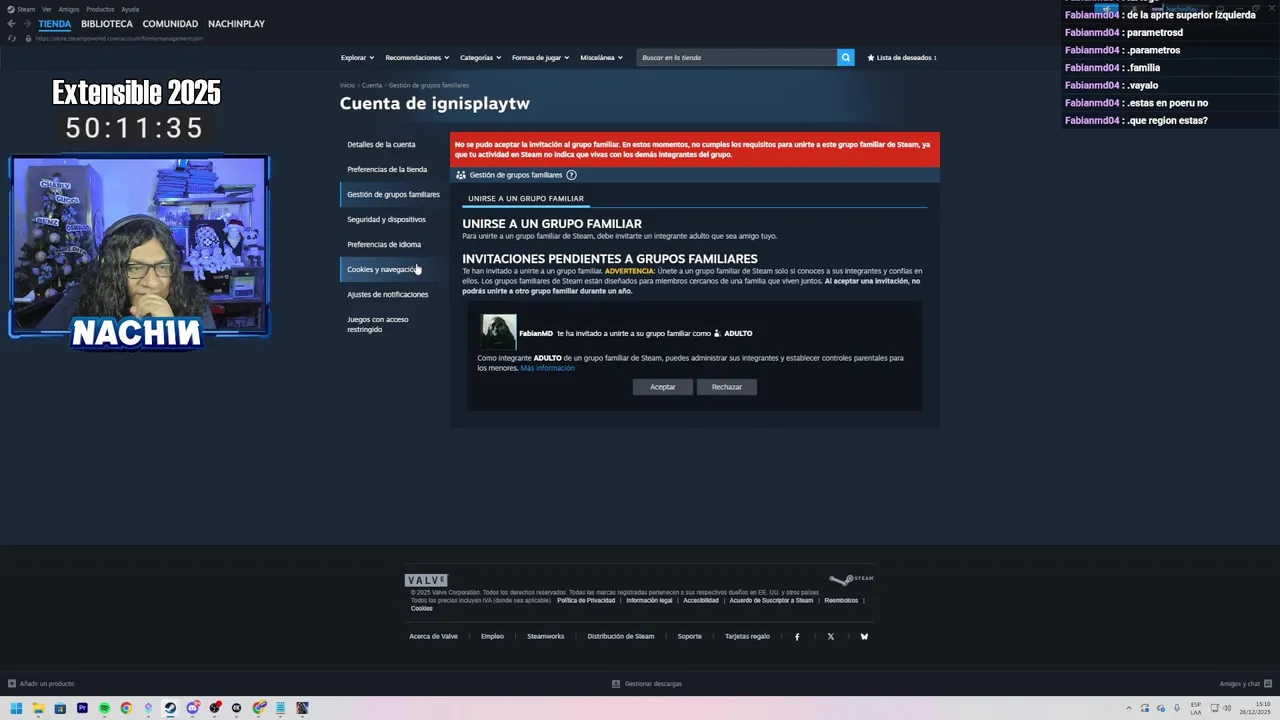
Task: Open Spotify from the taskbar
Action: (104, 708)
